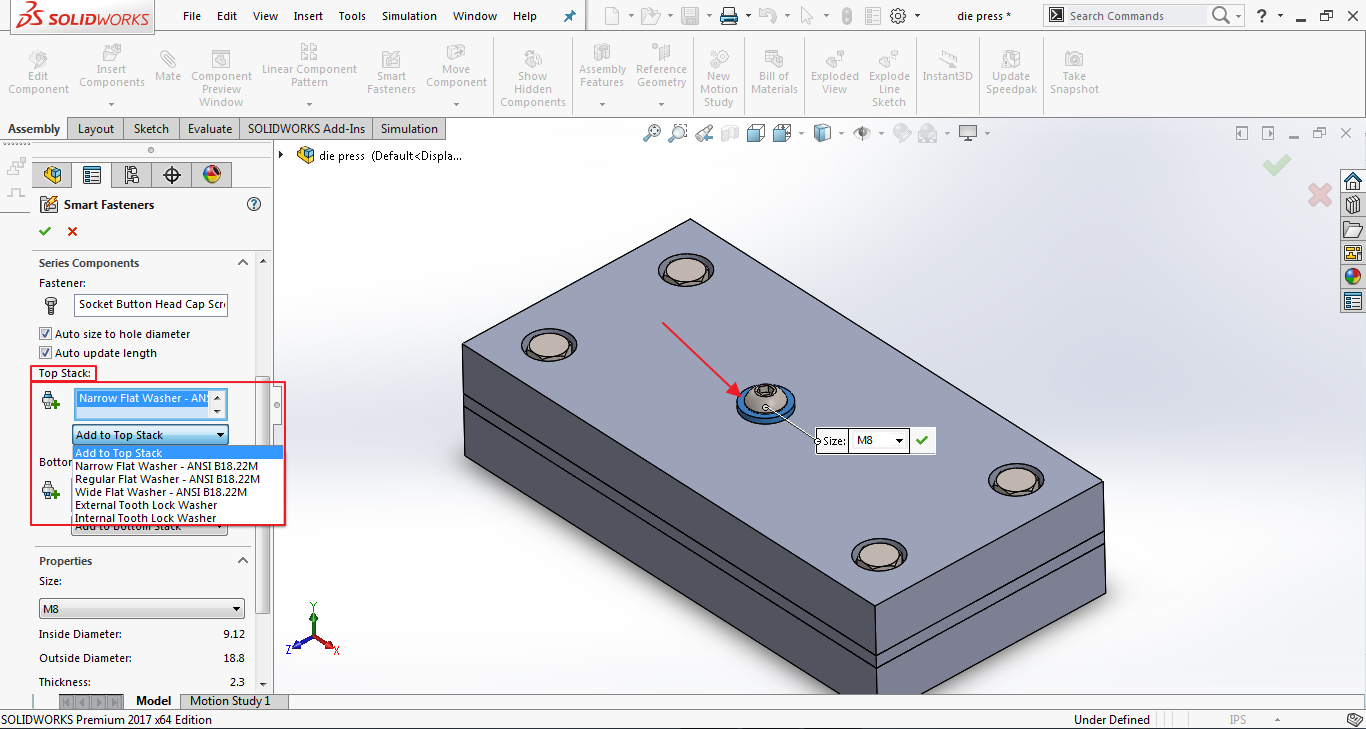
Task: Open the Appearances task pane icon
Action: tap(1353, 277)
